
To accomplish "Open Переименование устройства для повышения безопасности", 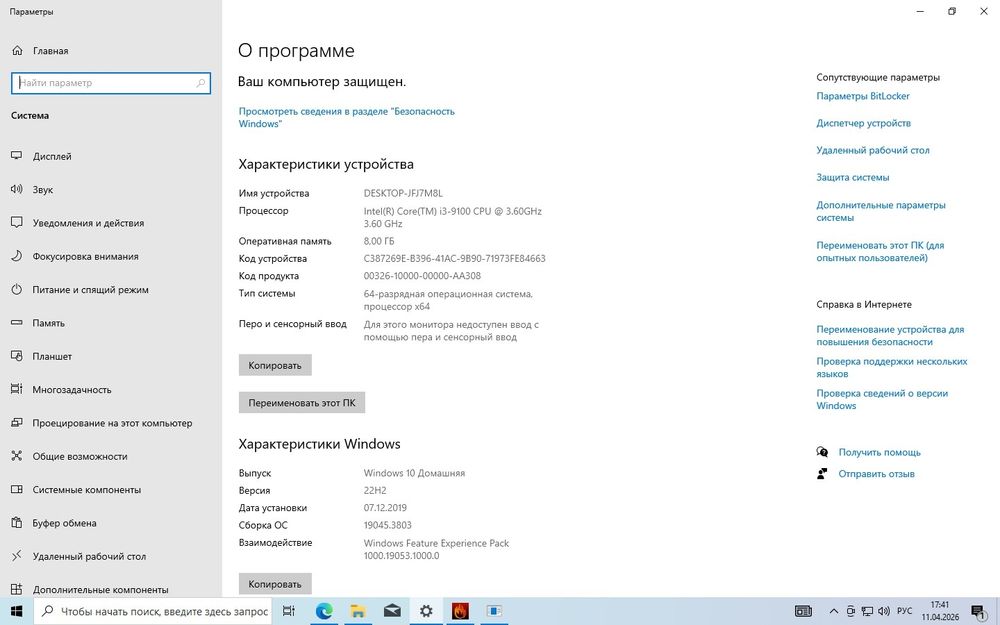I will [890, 335].
